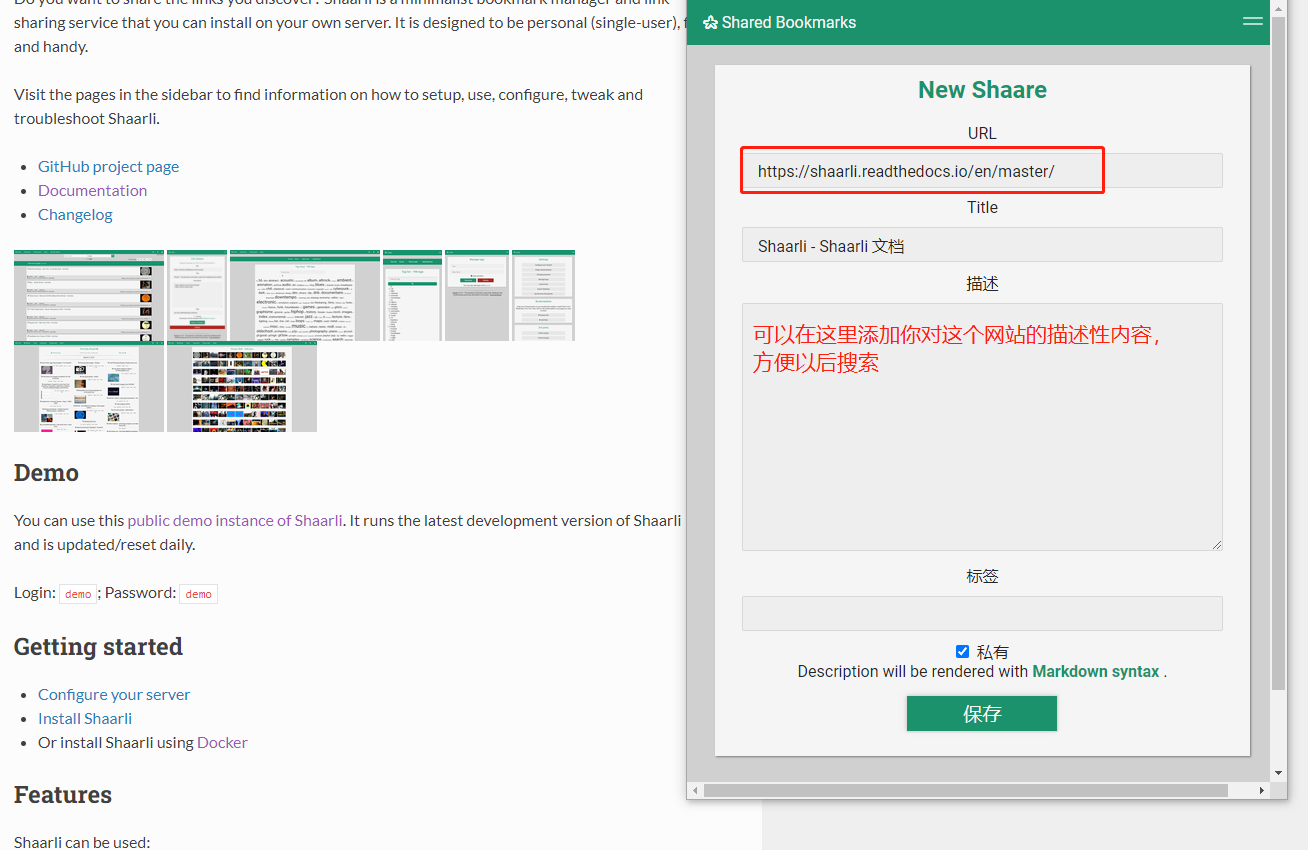
Task: Toggle the 私有 private checkbox
Action: (x=962, y=651)
